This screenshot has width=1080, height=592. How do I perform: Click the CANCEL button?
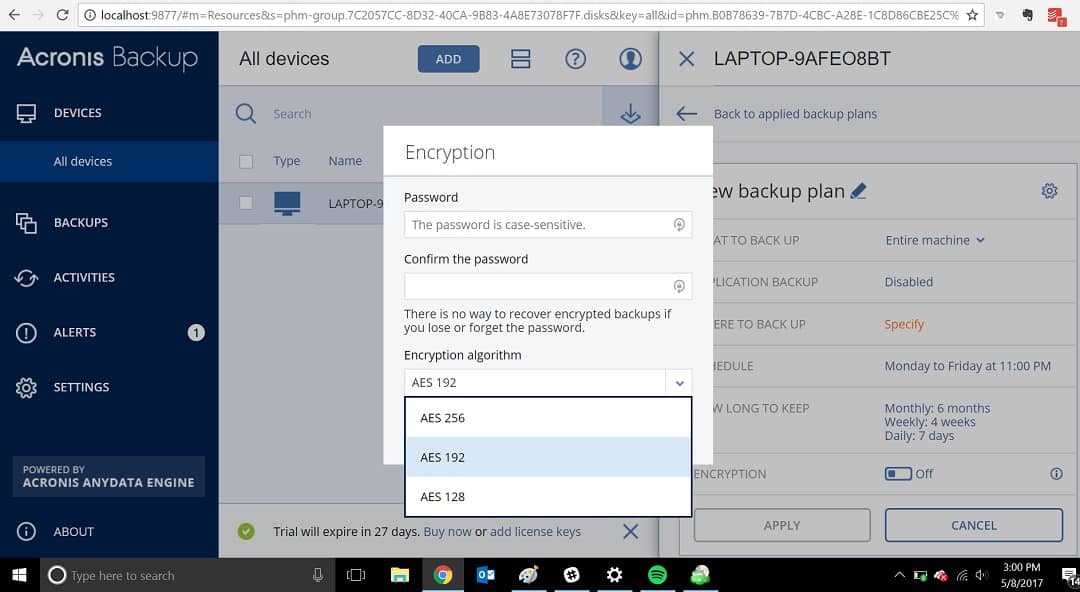[973, 525]
